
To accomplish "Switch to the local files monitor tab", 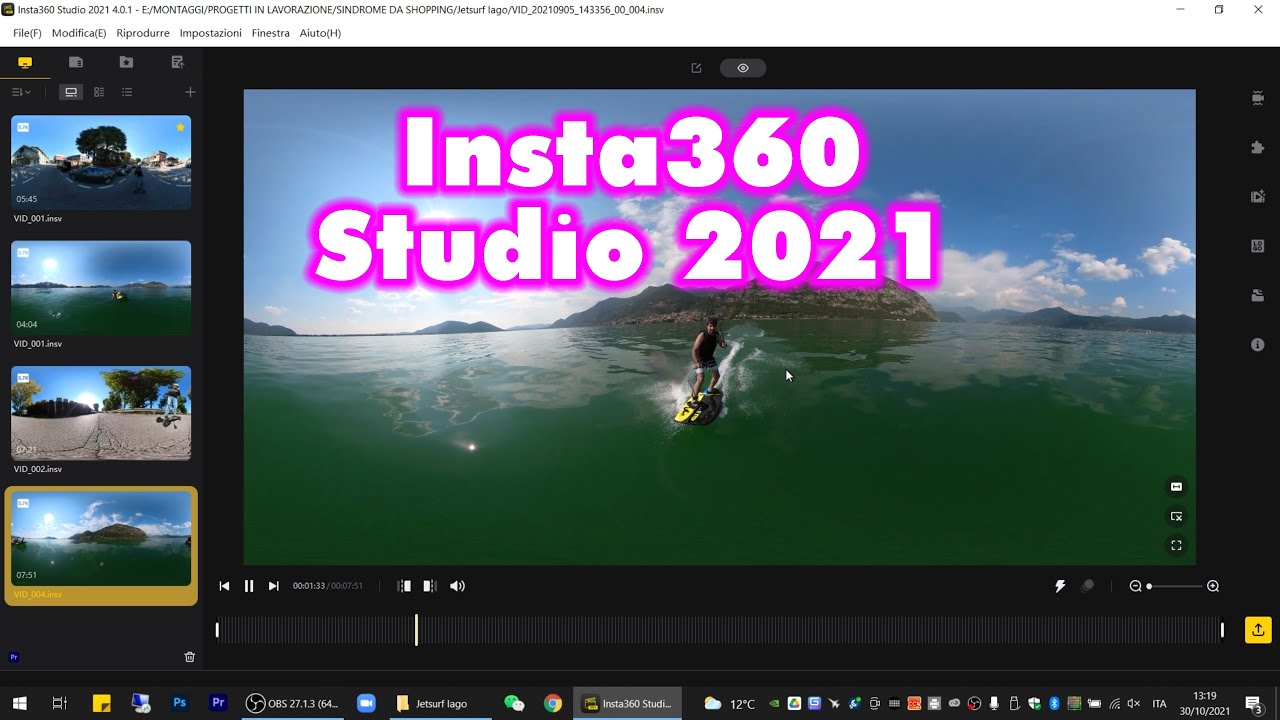I will [25, 62].
